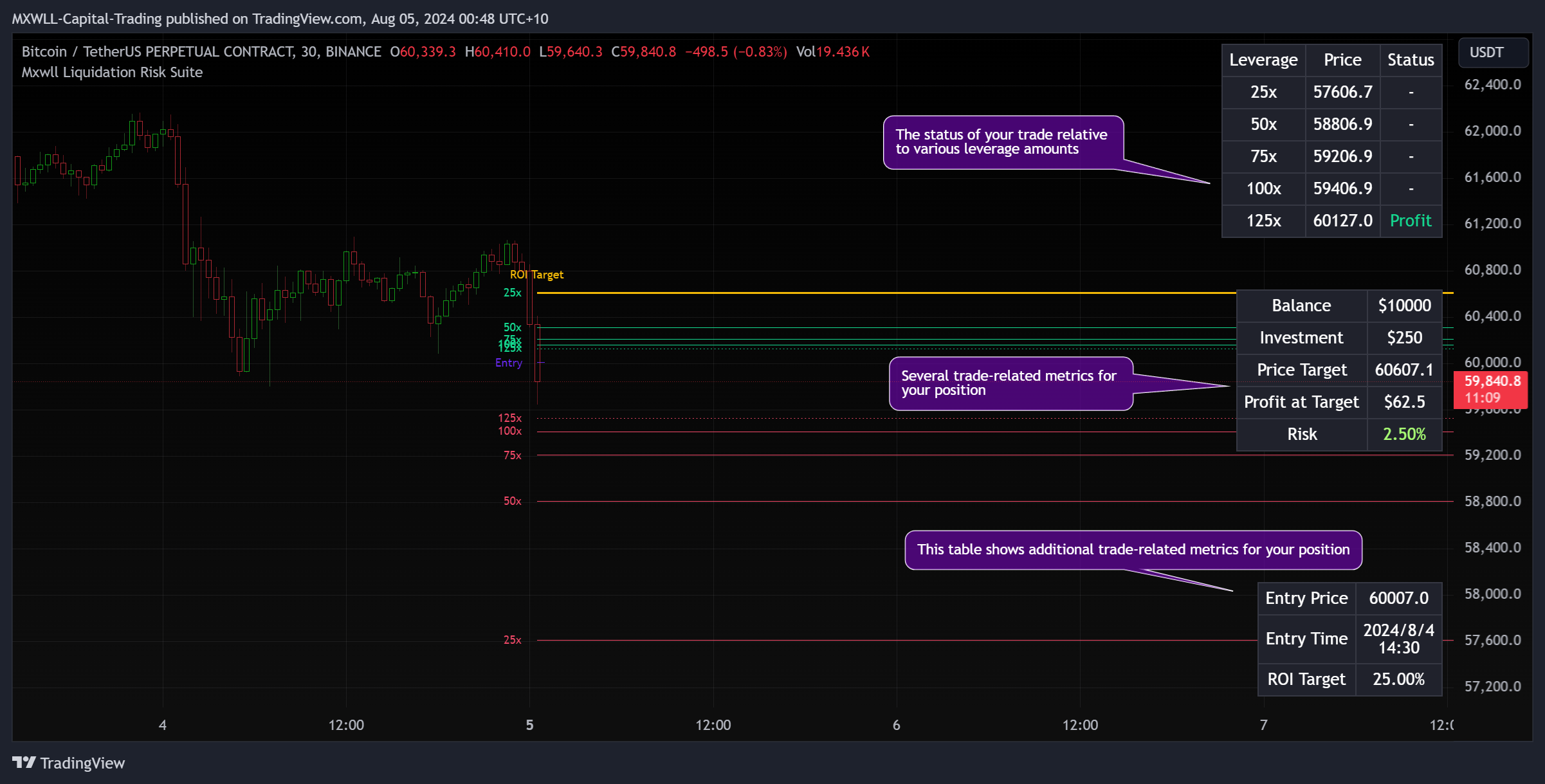Click the ROI Target value 25.00%
Viewport: 1545px width, 784px height.
point(1398,679)
